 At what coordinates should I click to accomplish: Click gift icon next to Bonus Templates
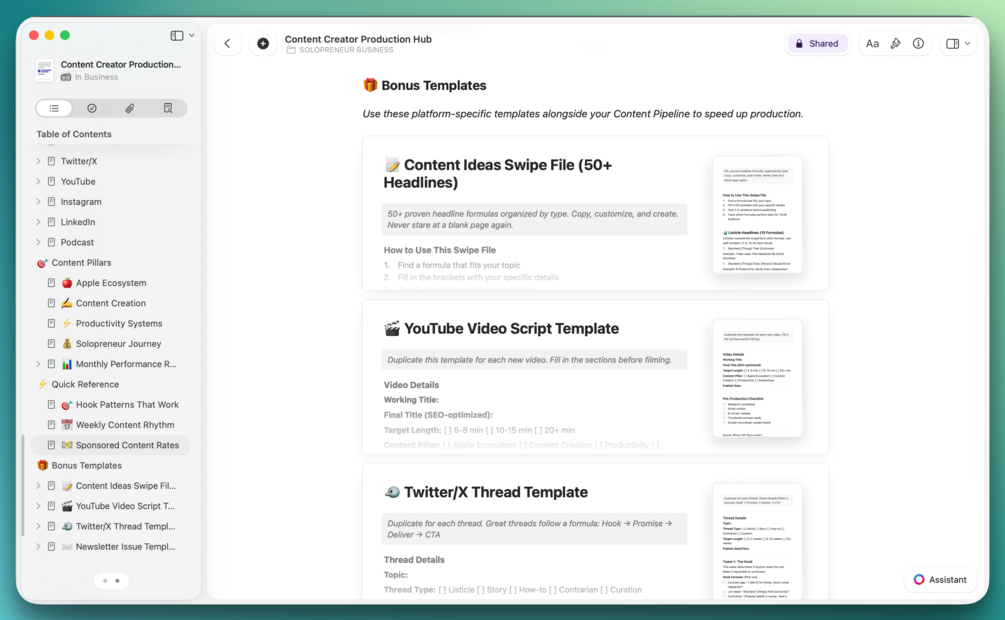coord(42,465)
